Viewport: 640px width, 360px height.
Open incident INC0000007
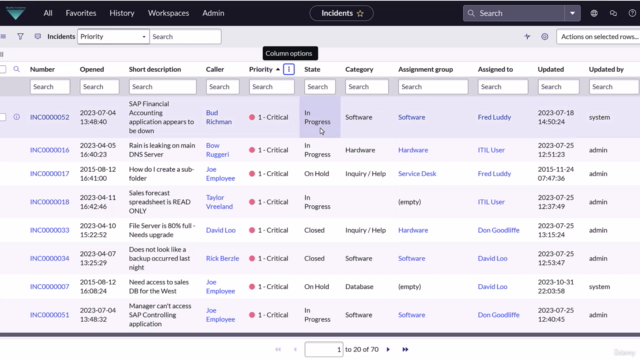click(x=49, y=287)
